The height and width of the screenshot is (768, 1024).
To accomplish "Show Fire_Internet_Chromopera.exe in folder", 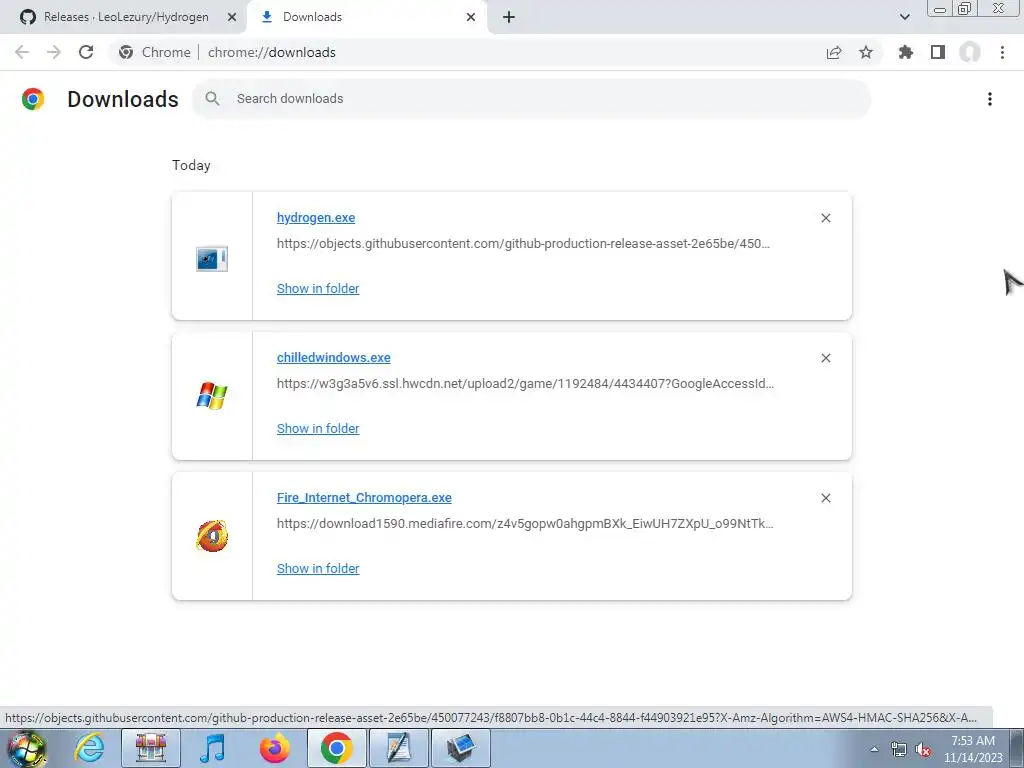I will point(317,568).
